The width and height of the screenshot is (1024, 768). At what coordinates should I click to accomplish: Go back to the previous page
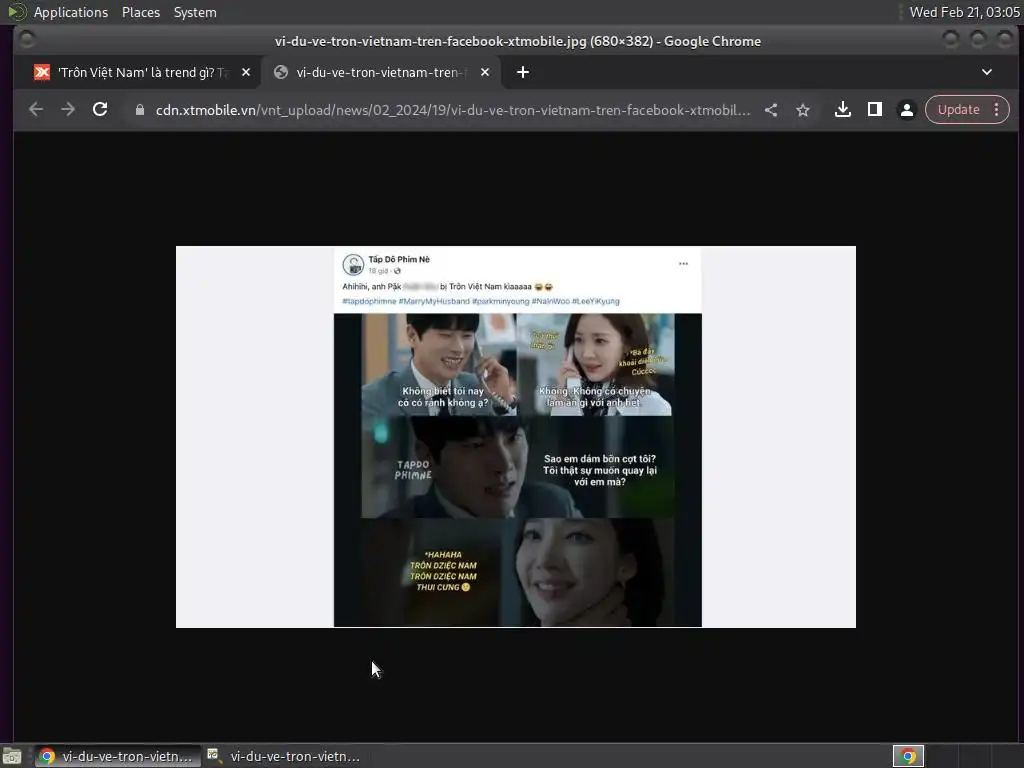(x=36, y=110)
